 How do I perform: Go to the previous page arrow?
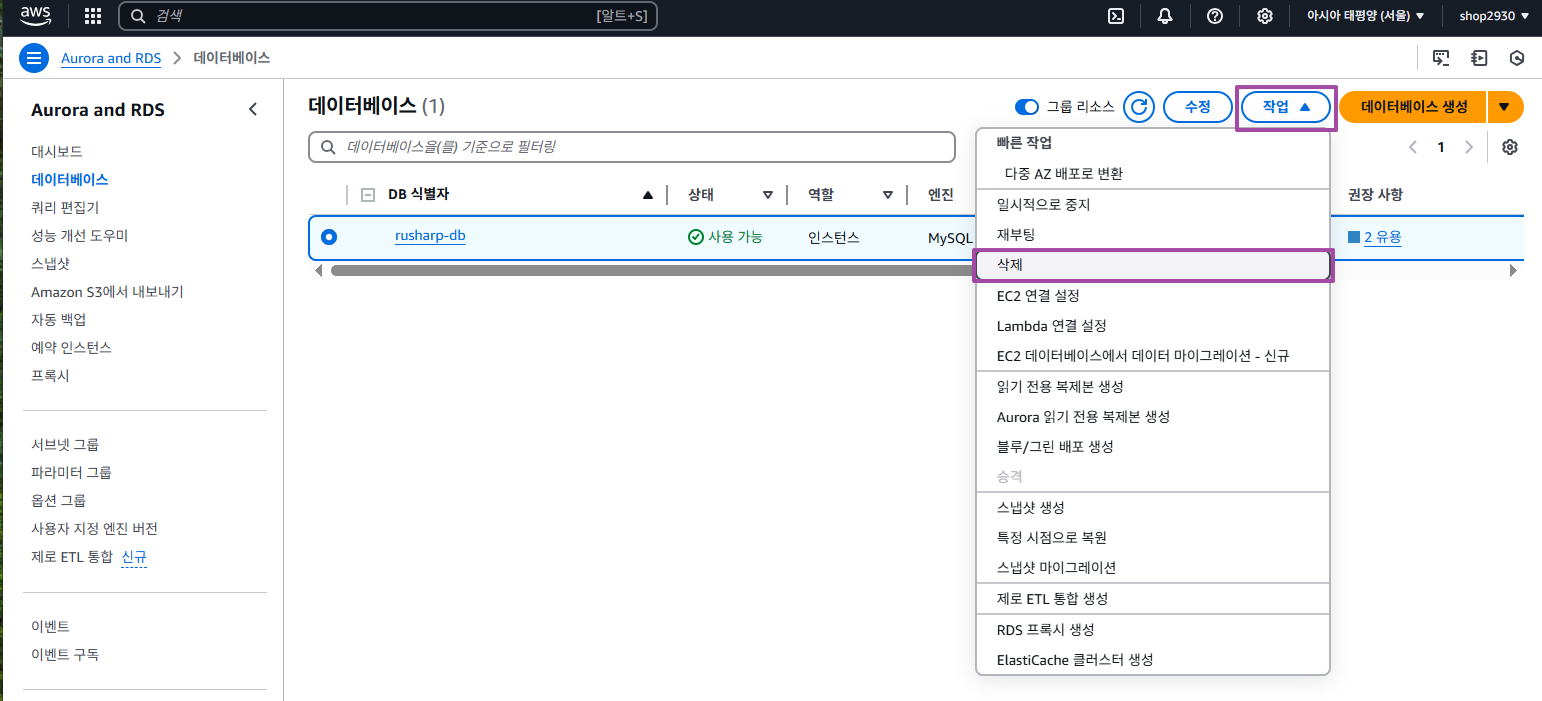(x=1413, y=147)
